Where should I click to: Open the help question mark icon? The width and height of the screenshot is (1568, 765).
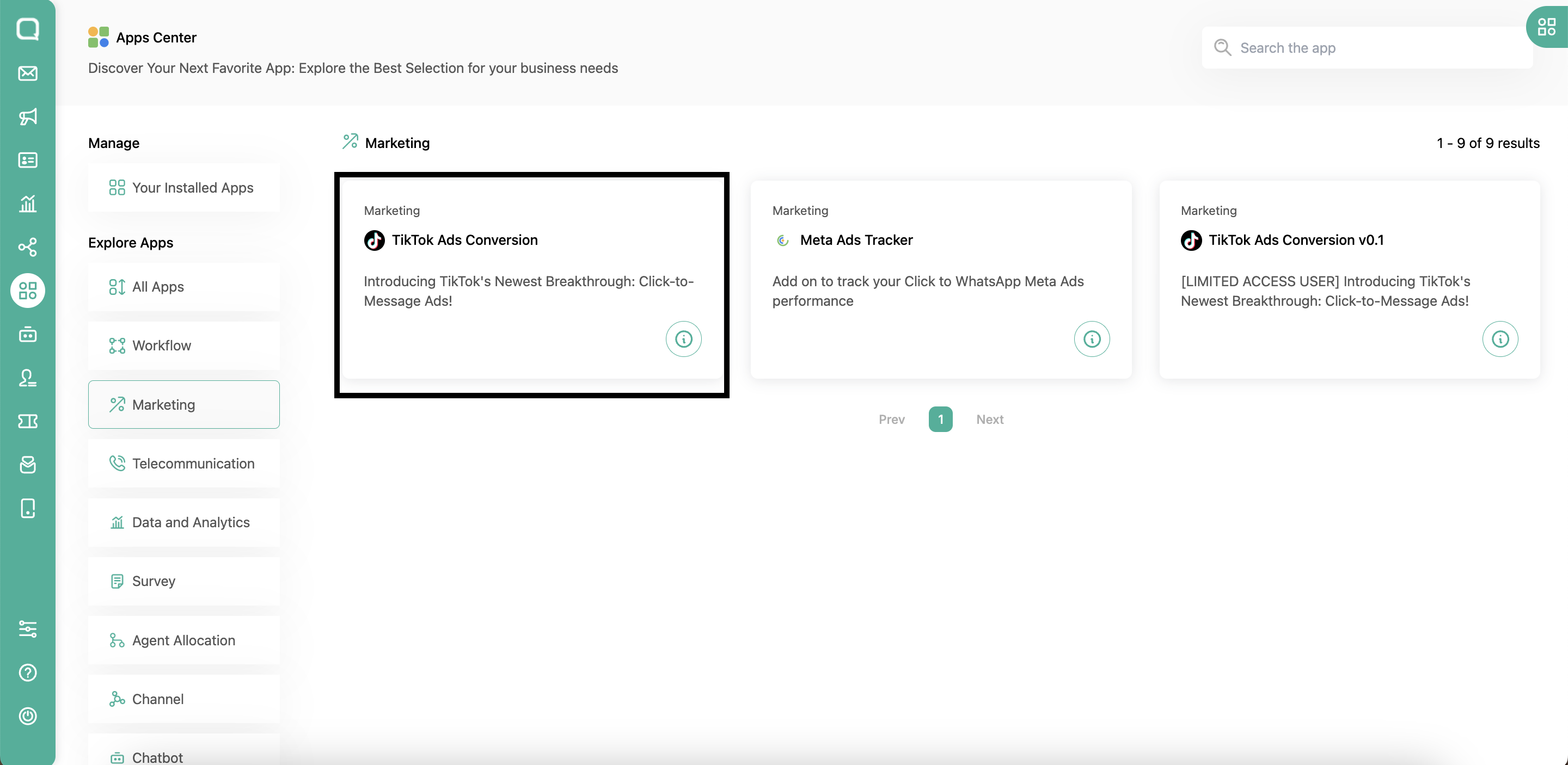(x=27, y=673)
